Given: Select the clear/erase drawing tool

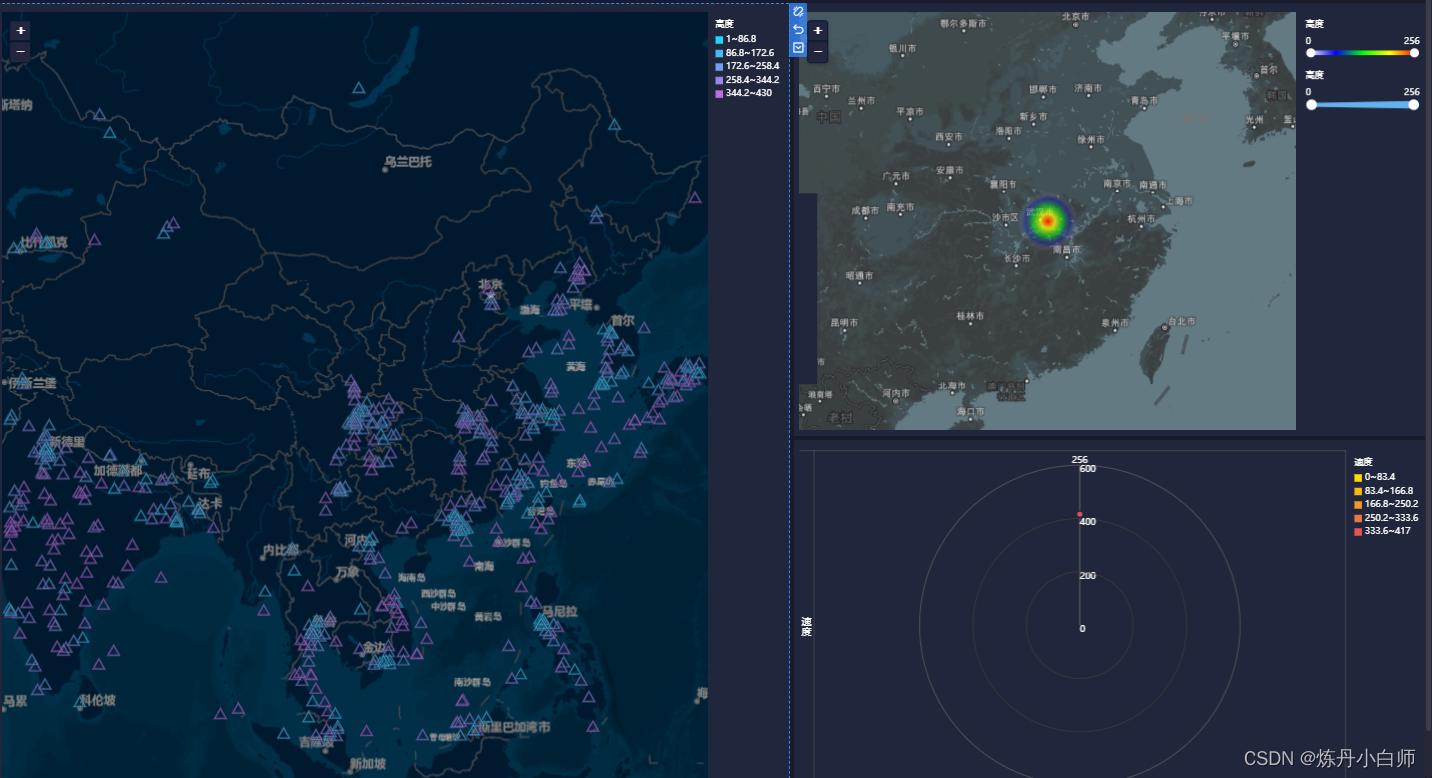Looking at the screenshot, I should (797, 12).
